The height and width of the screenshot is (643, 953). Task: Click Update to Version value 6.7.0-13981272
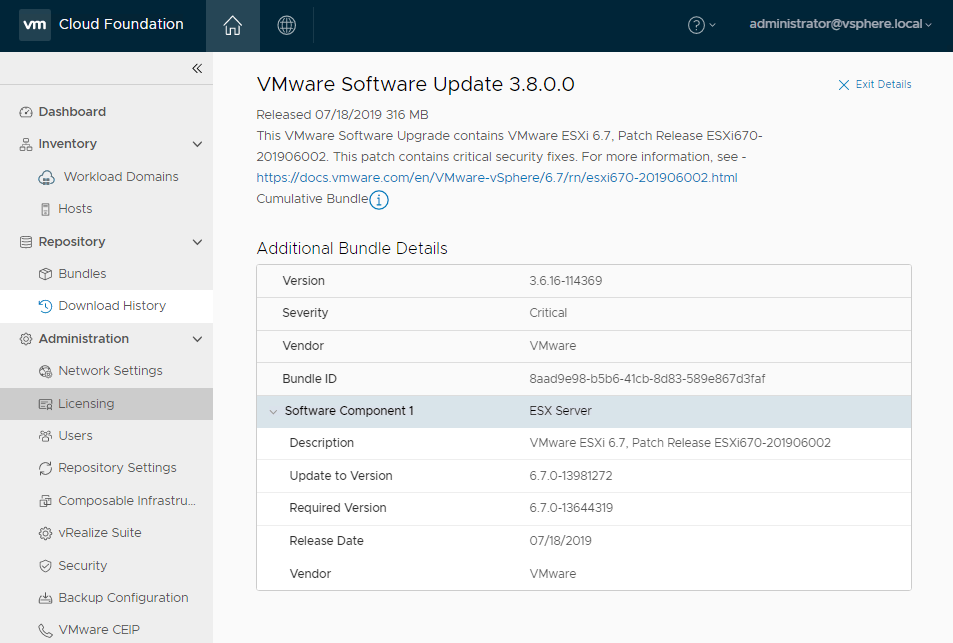tap(571, 476)
